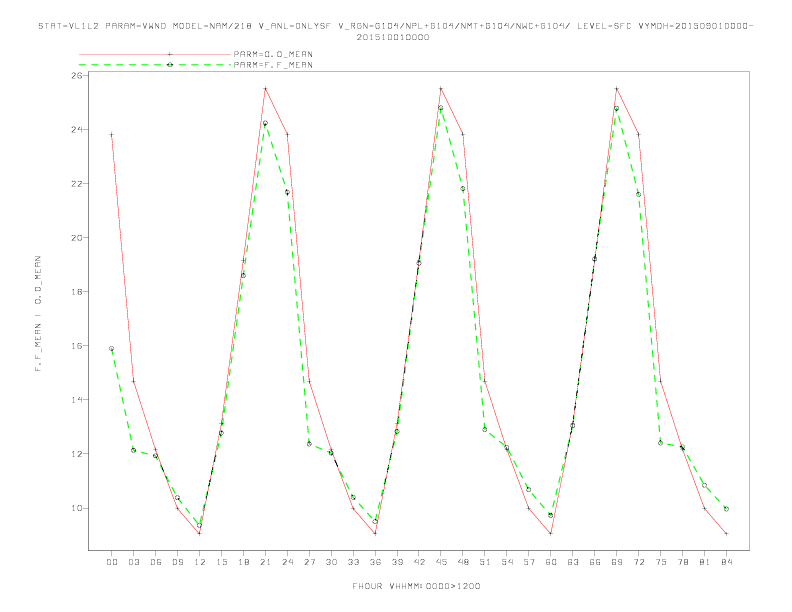792x612 pixels.
Task: Click the red plus data point at hour 00
Action: [x=112, y=135]
